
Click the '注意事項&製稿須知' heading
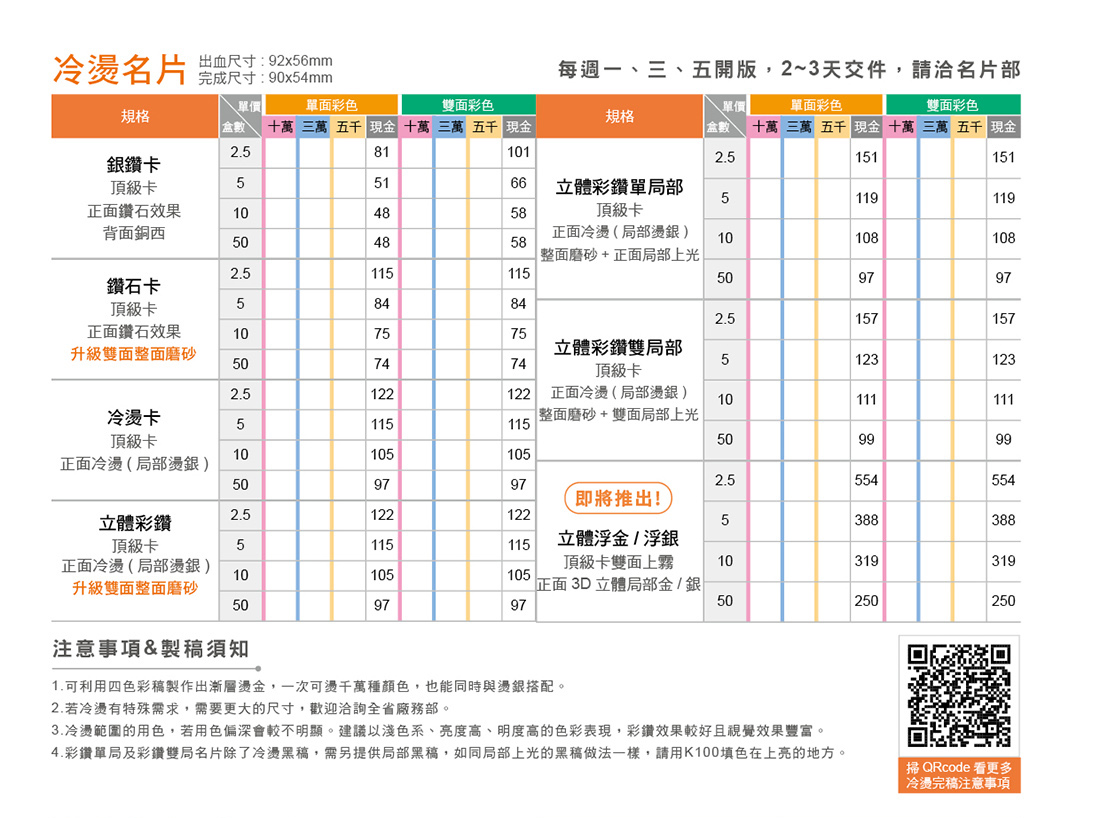(151, 649)
